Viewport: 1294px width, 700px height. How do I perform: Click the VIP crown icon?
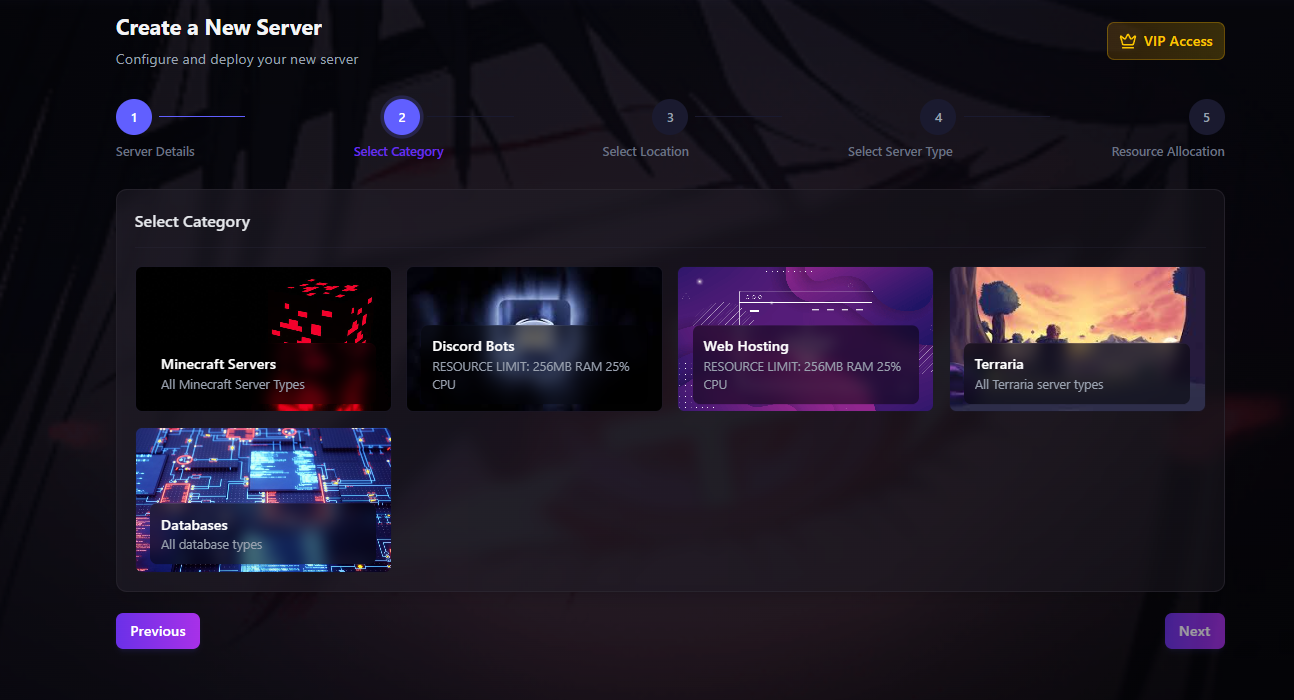point(1127,41)
